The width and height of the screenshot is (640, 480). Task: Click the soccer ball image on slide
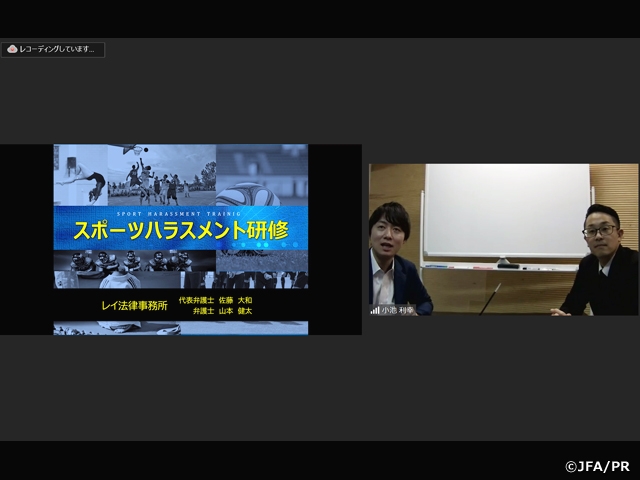247,193
